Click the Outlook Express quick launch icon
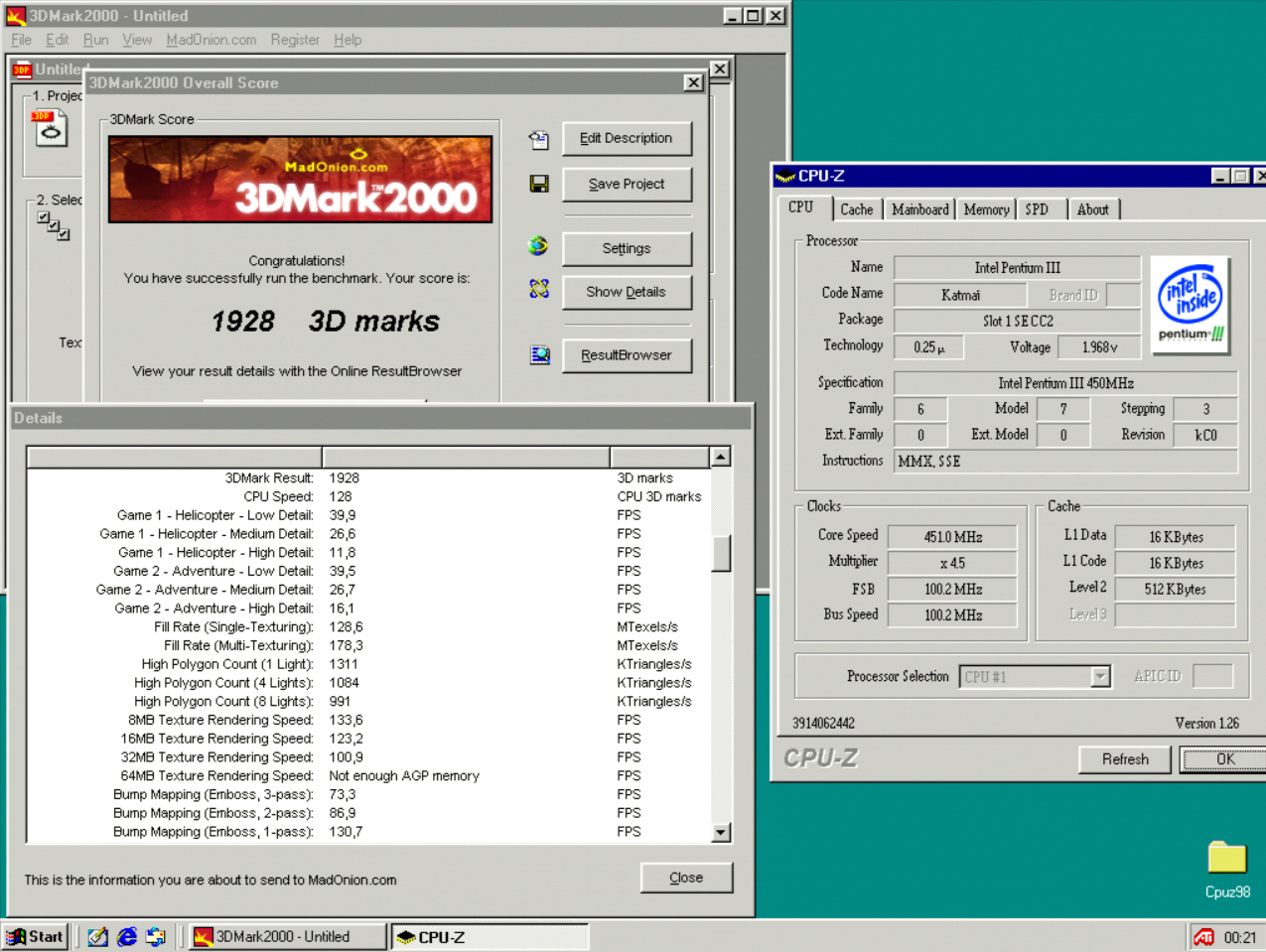 click(x=156, y=937)
